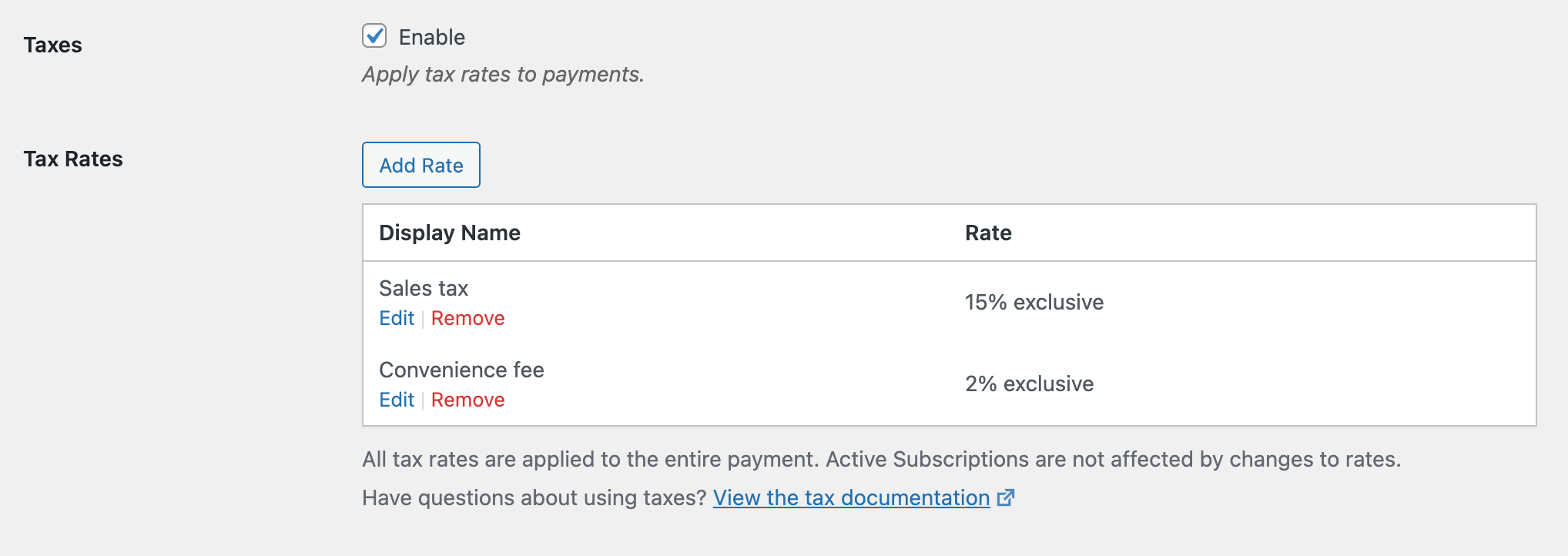Click the Tax Rates section label

point(73,159)
